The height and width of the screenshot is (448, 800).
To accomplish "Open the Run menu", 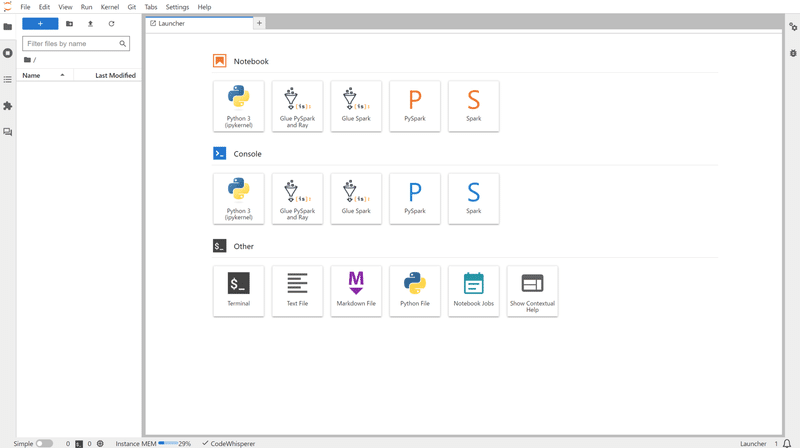I will [86, 7].
